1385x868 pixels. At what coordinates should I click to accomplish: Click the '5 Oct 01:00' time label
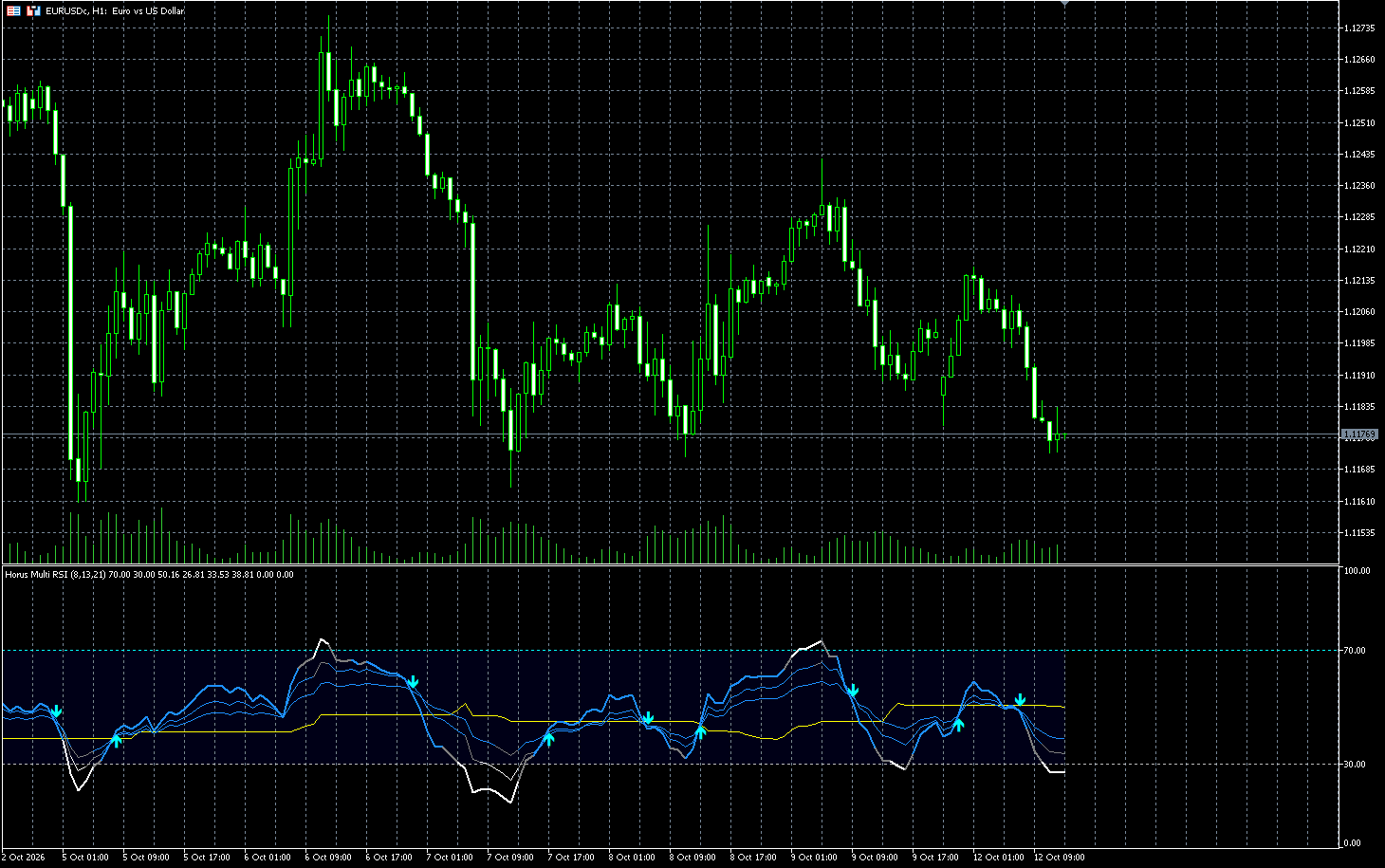(x=85, y=858)
